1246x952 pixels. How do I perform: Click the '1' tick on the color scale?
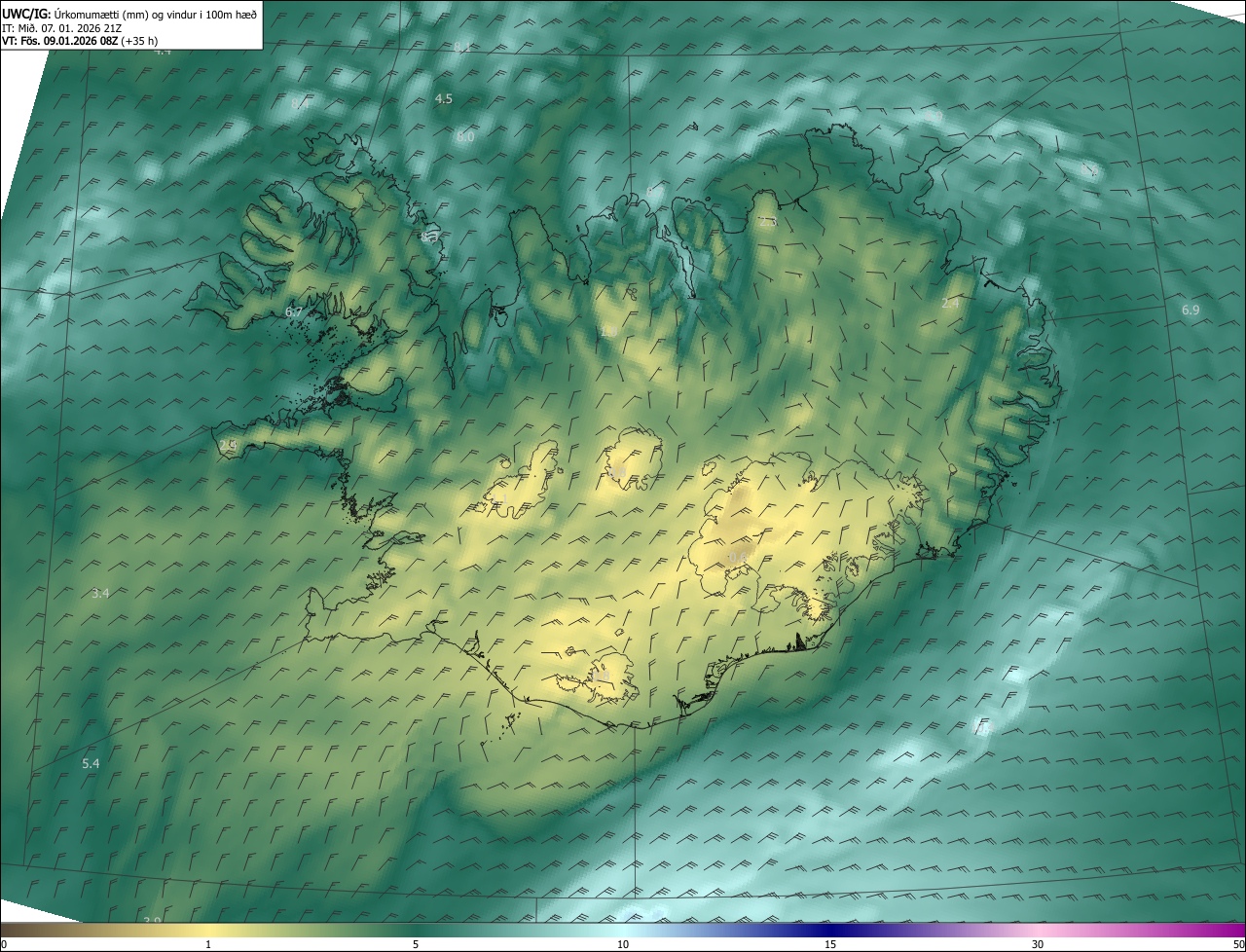tap(208, 945)
